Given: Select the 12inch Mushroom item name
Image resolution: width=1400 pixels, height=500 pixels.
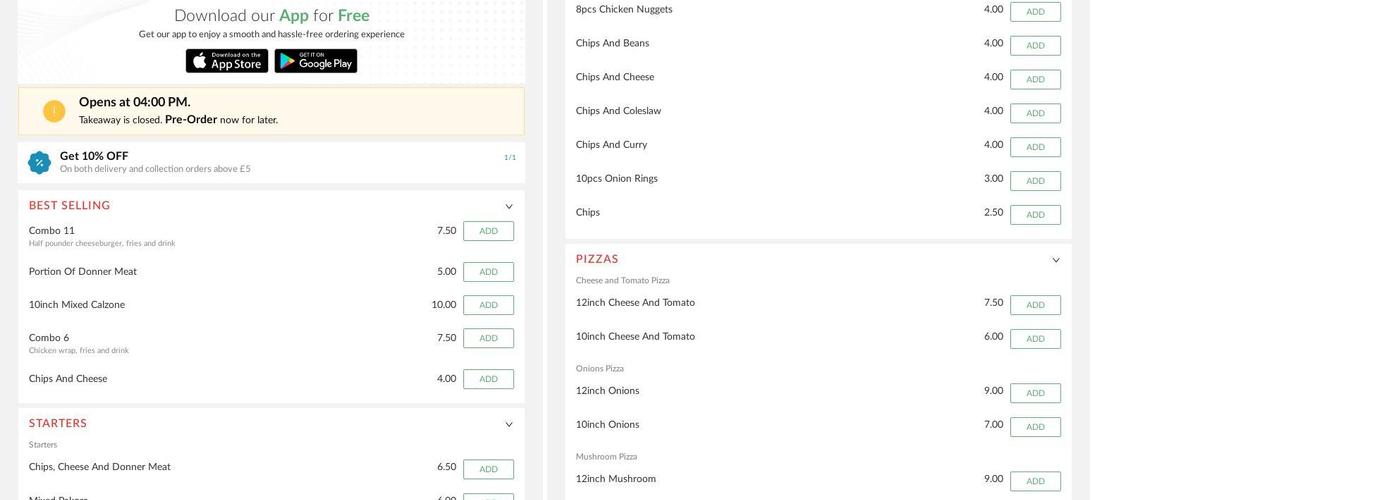Looking at the screenshot, I should point(616,479).
